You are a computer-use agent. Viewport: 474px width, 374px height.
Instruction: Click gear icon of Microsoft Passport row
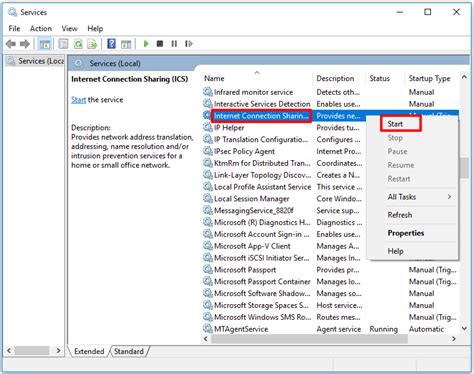[x=208, y=270]
